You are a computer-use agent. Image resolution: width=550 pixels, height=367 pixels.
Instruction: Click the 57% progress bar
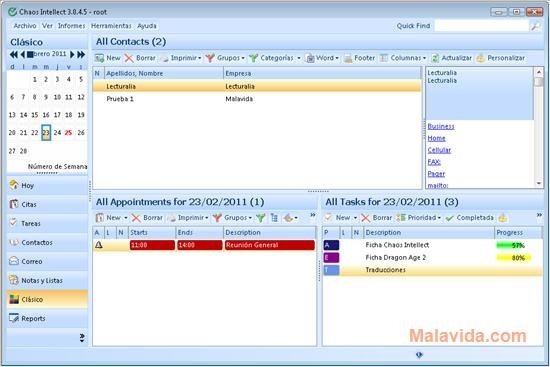[x=510, y=245]
